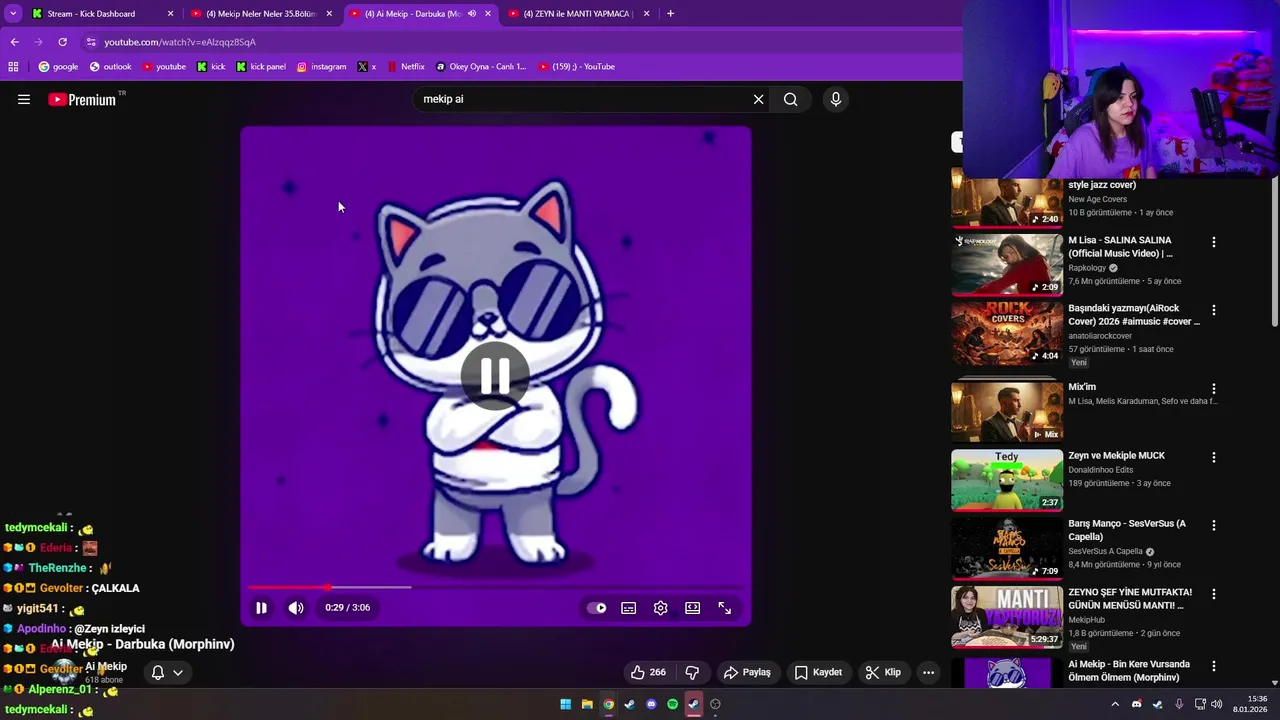Screen dimensions: 1280x720
Task: Open the Zeyn ve Mekiple MUCK thumbnail
Action: pyautogui.click(x=1007, y=480)
